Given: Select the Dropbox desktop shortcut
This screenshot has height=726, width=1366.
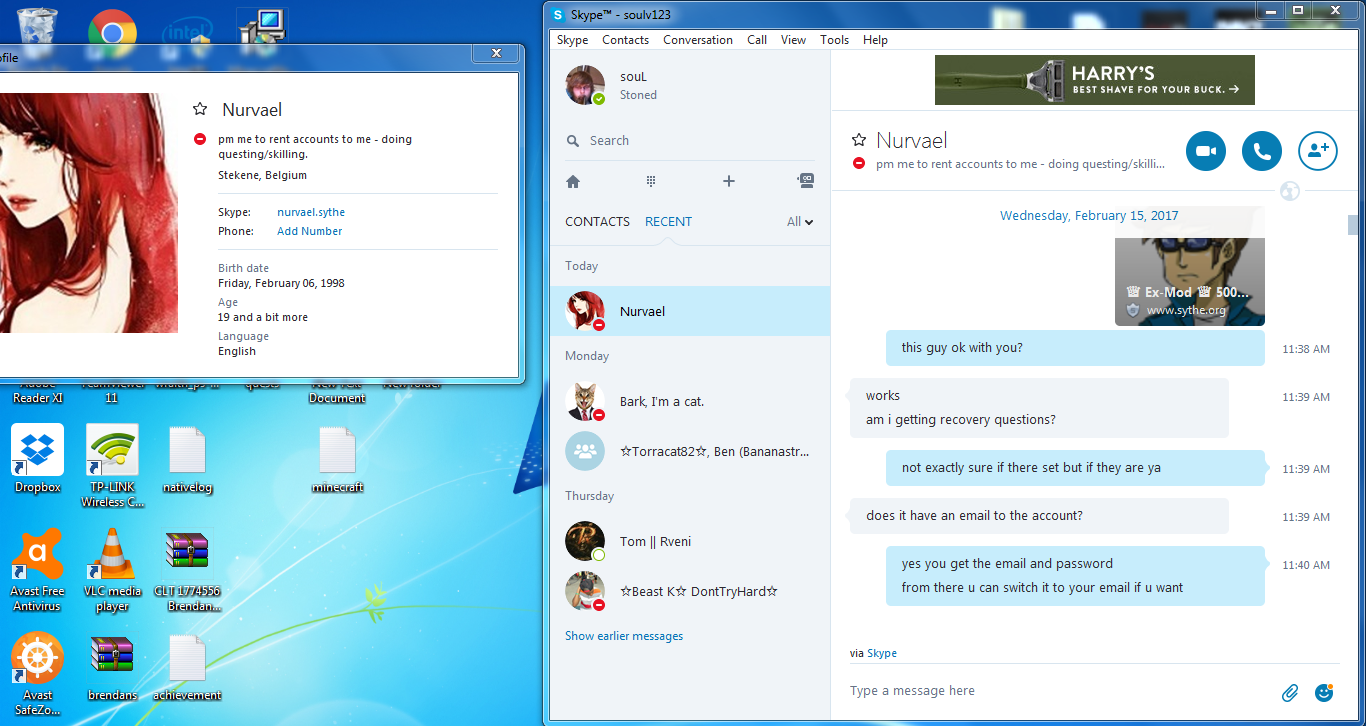Looking at the screenshot, I should pyautogui.click(x=38, y=459).
